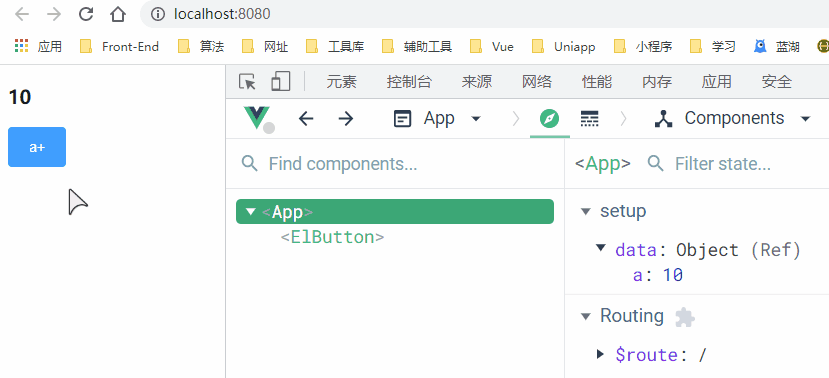Switch to the 内存 DevTools tab
Screen dimensions: 829x378
[x=657, y=82]
